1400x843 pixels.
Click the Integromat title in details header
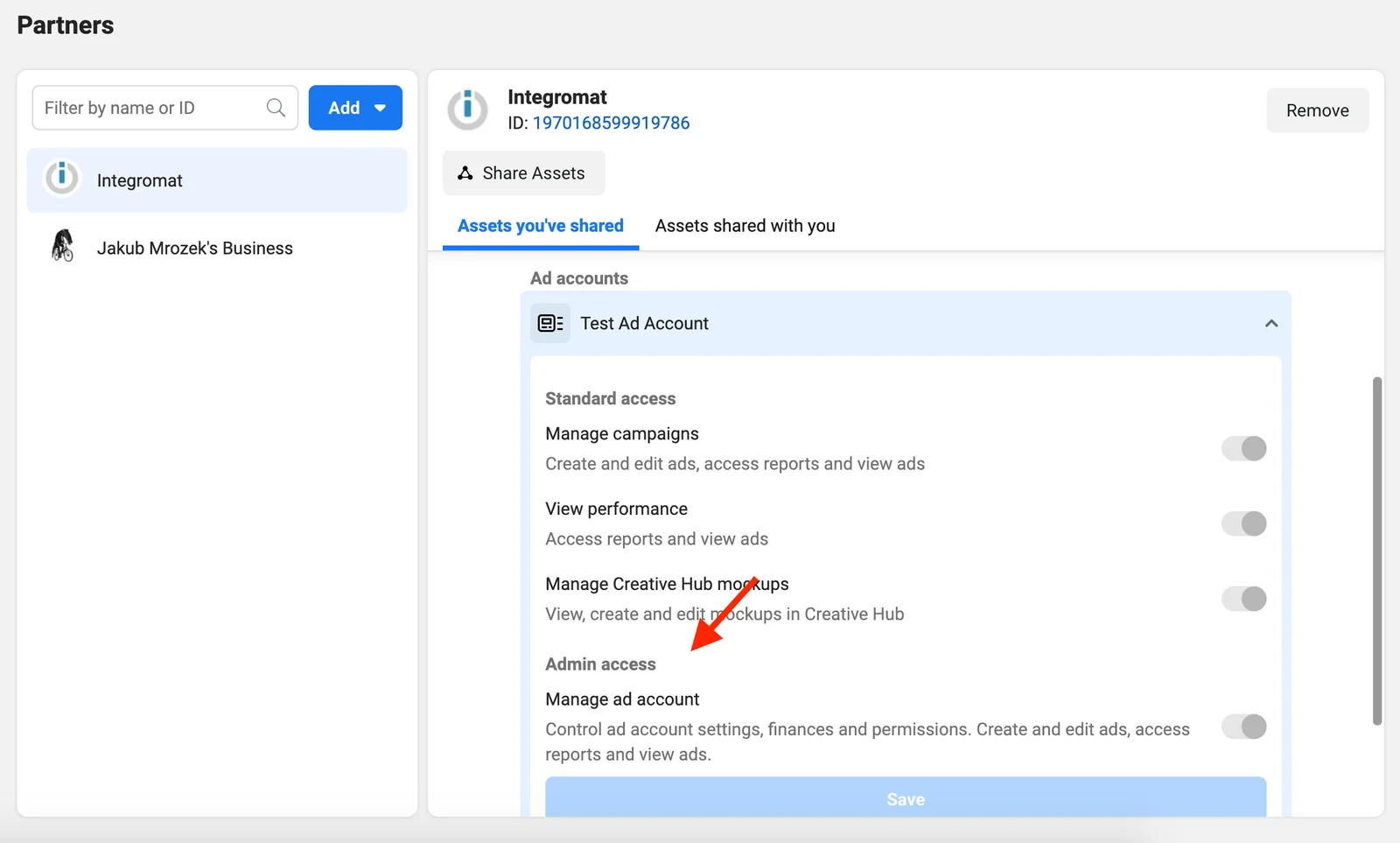pyautogui.click(x=557, y=97)
